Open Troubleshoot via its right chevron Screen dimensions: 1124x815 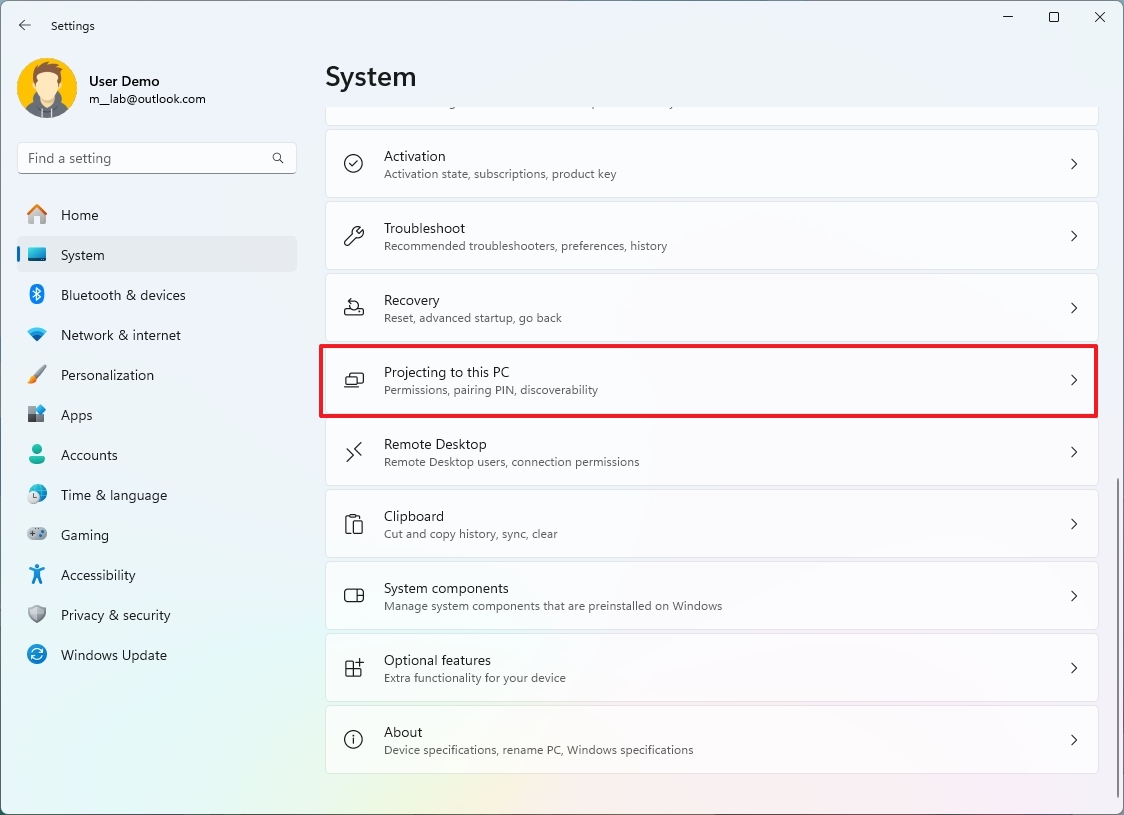click(x=1074, y=236)
